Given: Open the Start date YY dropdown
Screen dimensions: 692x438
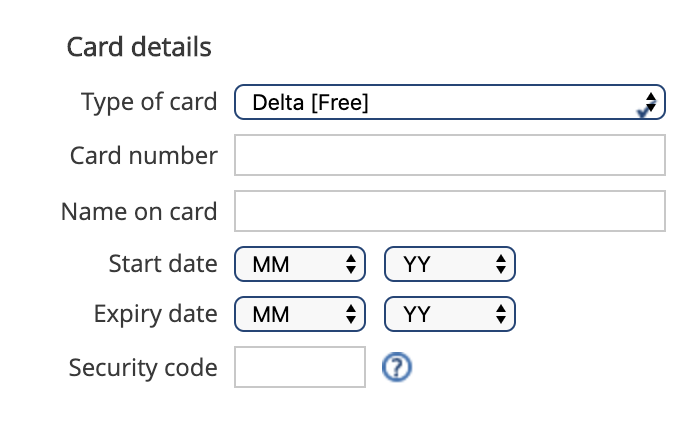Looking at the screenshot, I should (450, 264).
